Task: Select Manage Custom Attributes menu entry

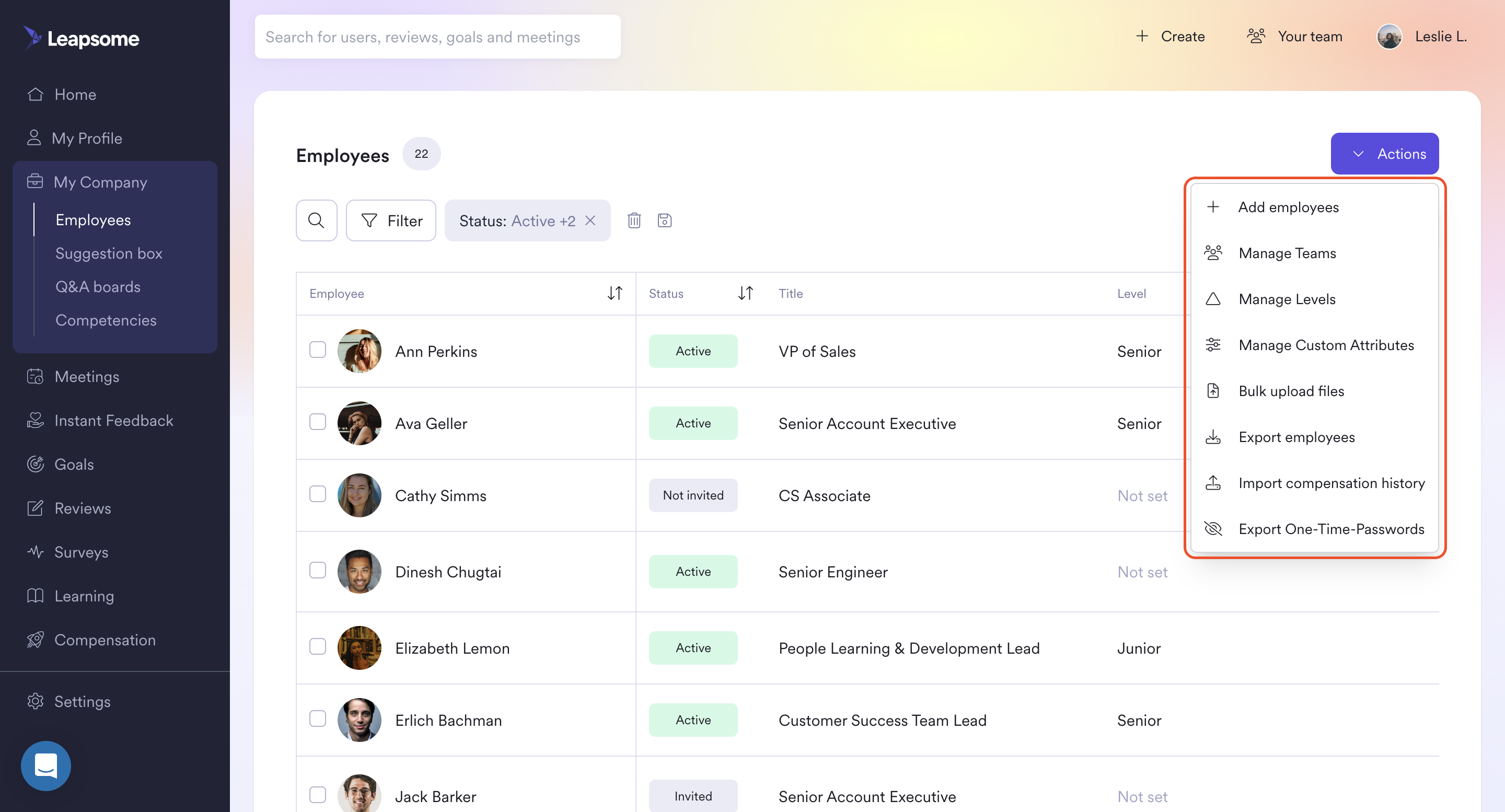Action: pos(1326,345)
